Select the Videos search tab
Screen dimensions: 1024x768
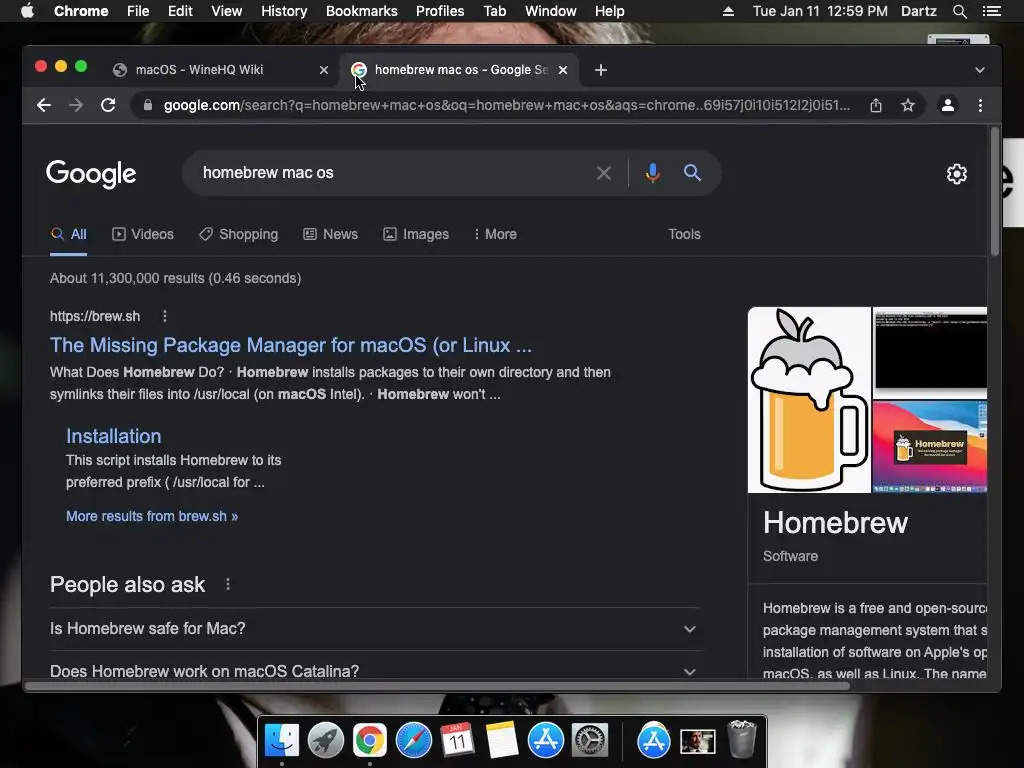(143, 234)
